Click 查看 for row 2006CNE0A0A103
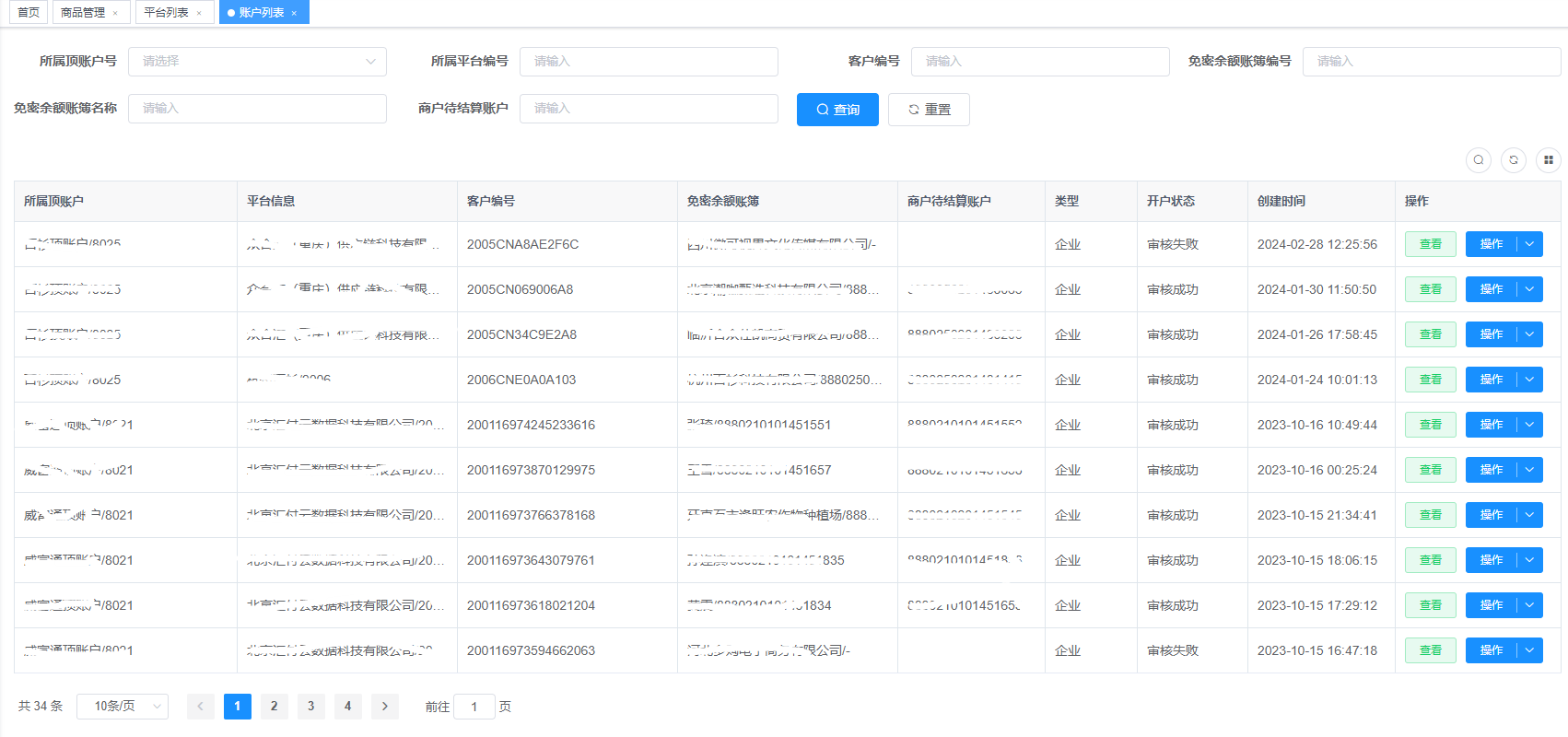This screenshot has width=1568, height=737. coord(1431,380)
